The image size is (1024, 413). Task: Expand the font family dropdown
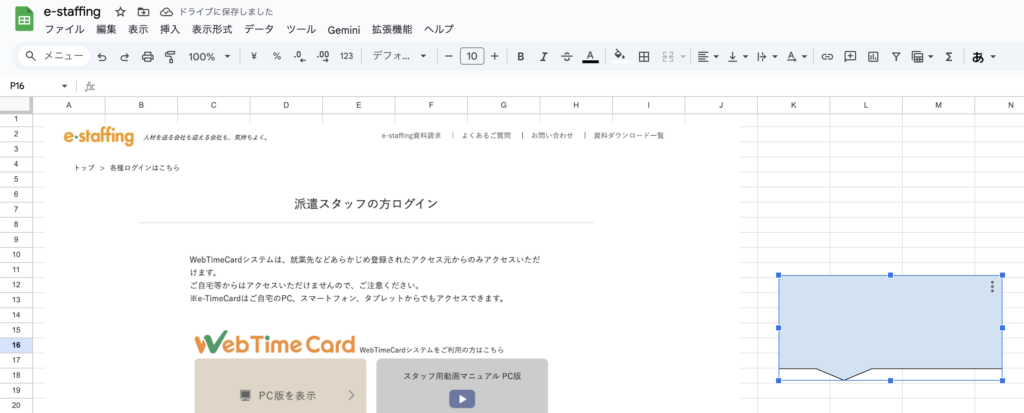coord(399,57)
